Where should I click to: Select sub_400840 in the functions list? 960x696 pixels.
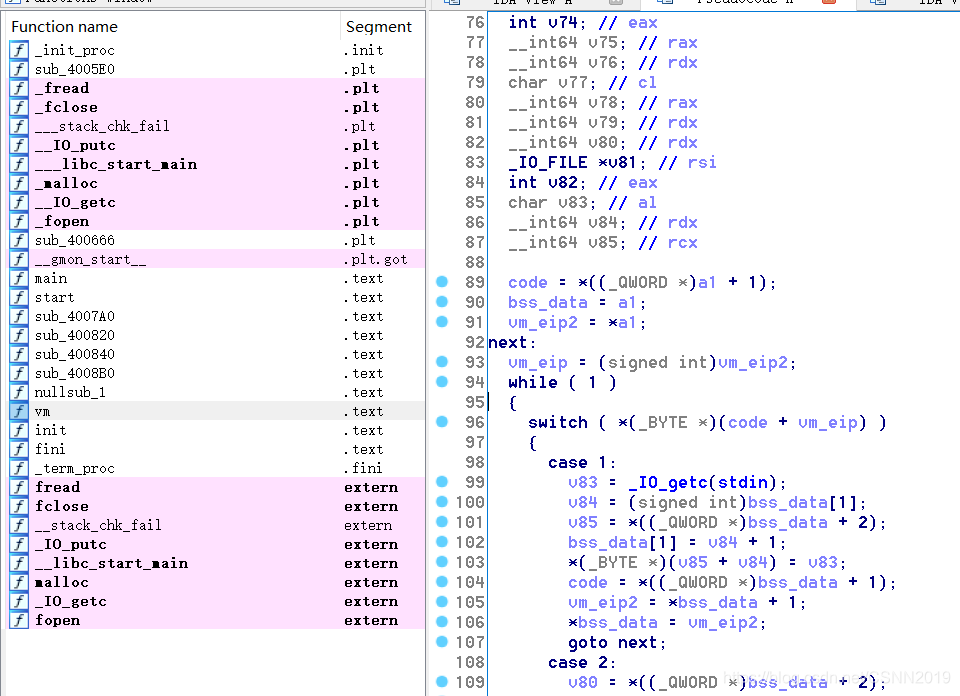coord(216,354)
